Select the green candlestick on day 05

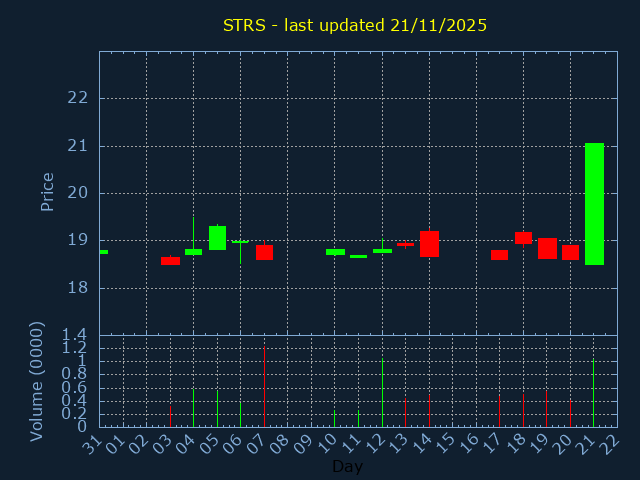point(217,238)
